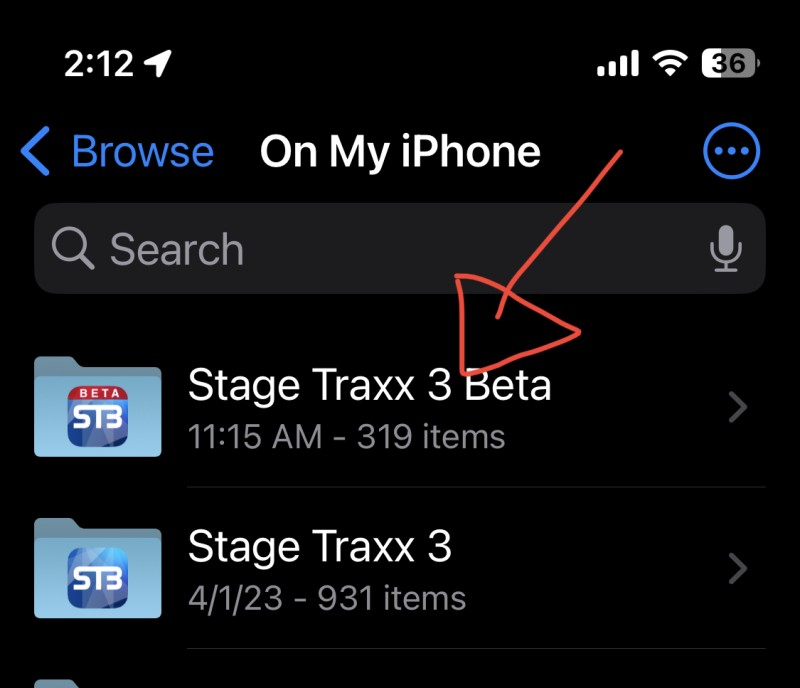Tap the Wi-Fi status icon
Screen dimensions: 800x688
pyautogui.click(x=670, y=63)
